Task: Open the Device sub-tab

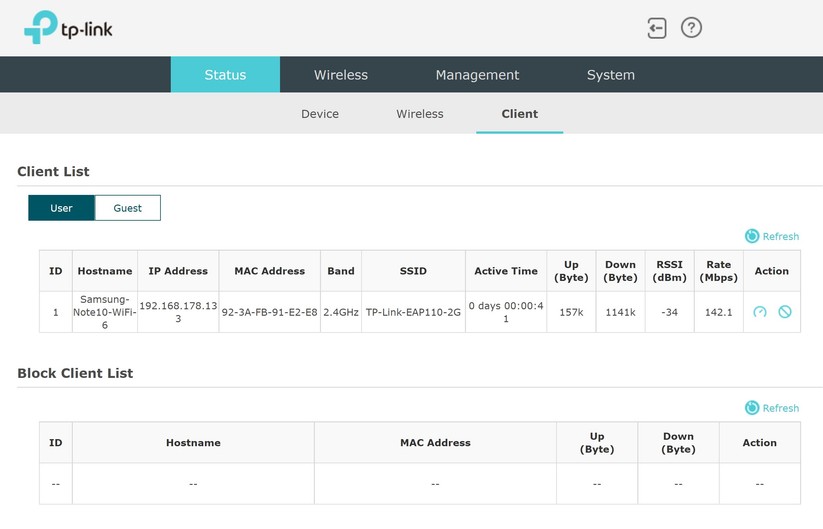Action: [x=320, y=114]
